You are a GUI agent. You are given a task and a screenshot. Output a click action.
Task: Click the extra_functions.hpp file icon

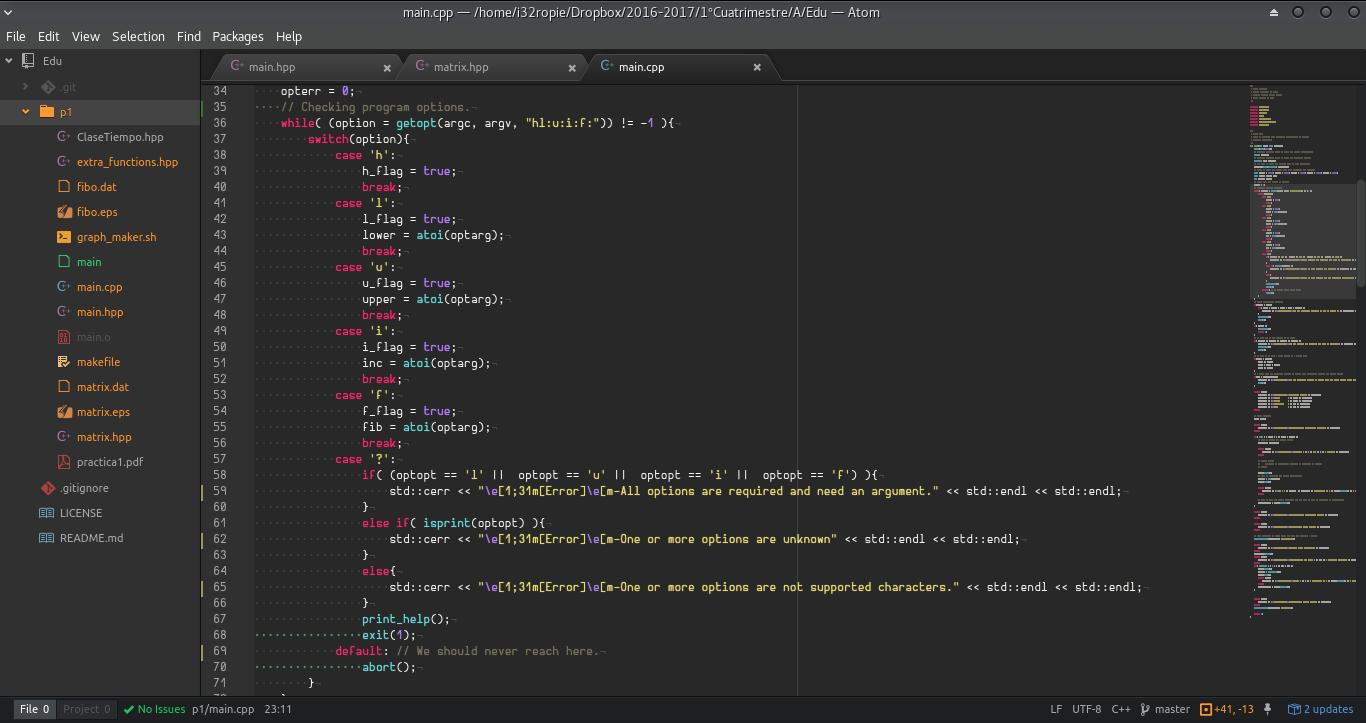tap(64, 162)
